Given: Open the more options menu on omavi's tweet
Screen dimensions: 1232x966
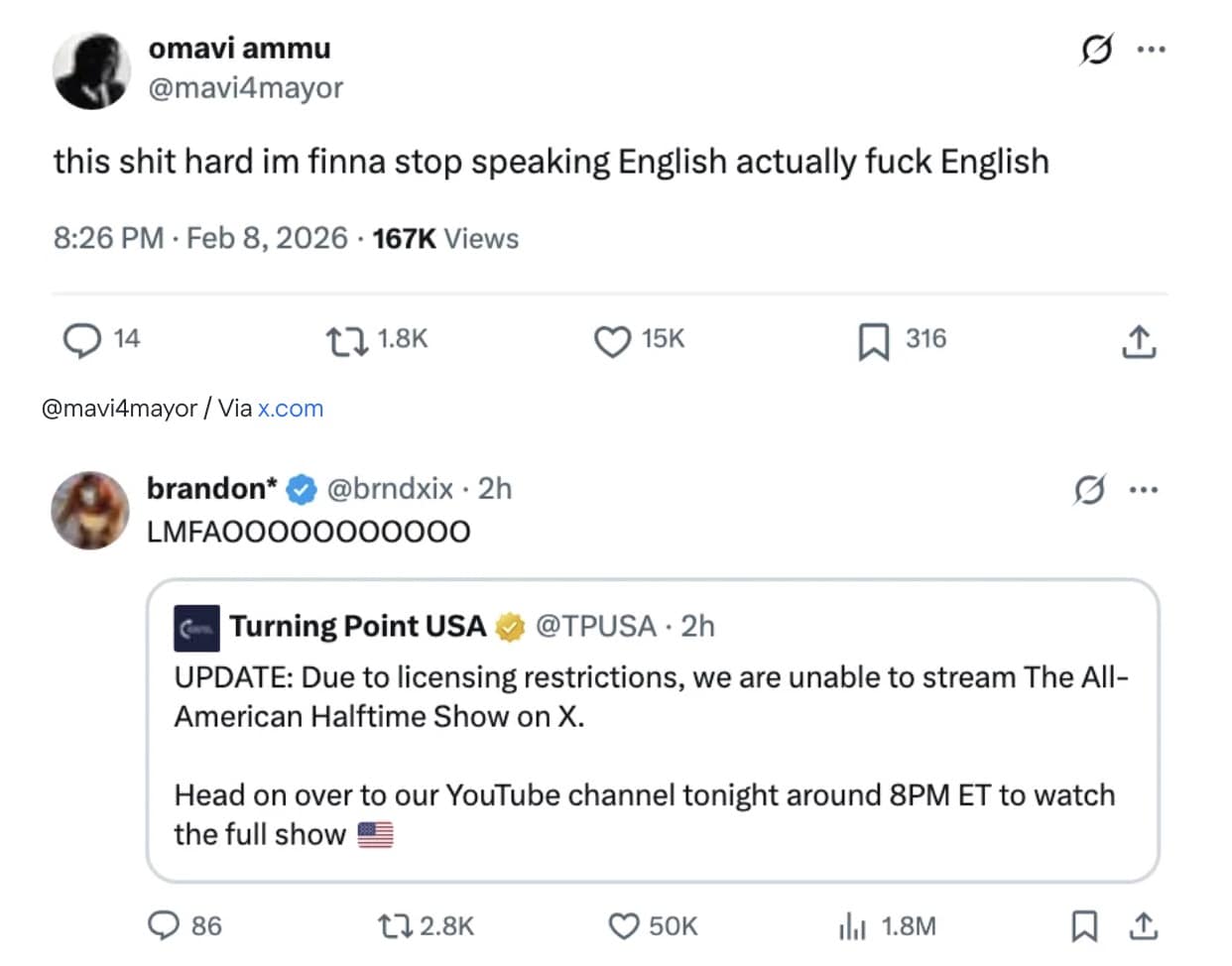Looking at the screenshot, I should click(1151, 49).
